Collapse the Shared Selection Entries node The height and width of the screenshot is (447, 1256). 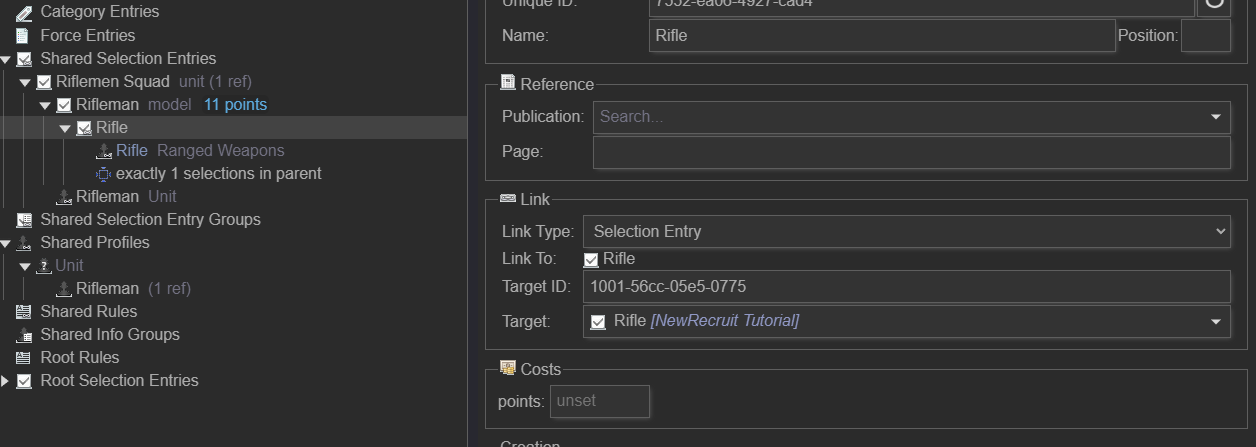(6, 59)
